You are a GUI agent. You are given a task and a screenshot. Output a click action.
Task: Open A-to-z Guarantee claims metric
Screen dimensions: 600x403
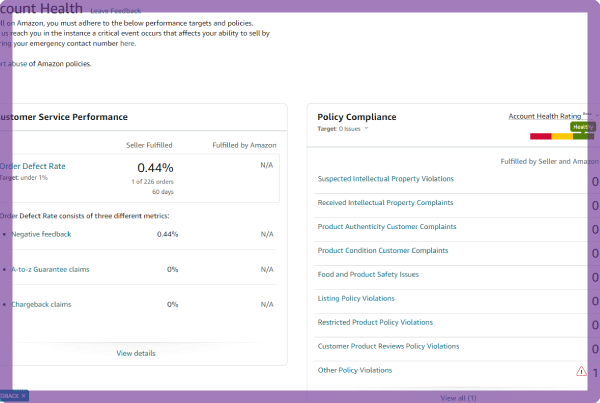[x=48, y=269]
